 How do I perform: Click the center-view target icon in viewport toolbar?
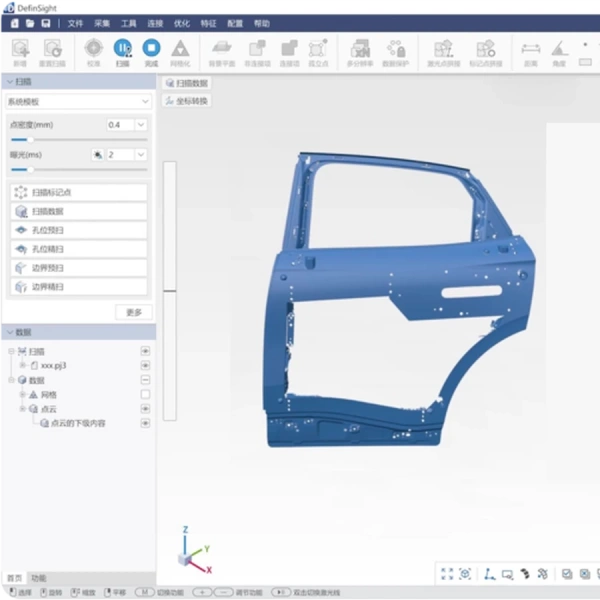pyautogui.click(x=465, y=574)
